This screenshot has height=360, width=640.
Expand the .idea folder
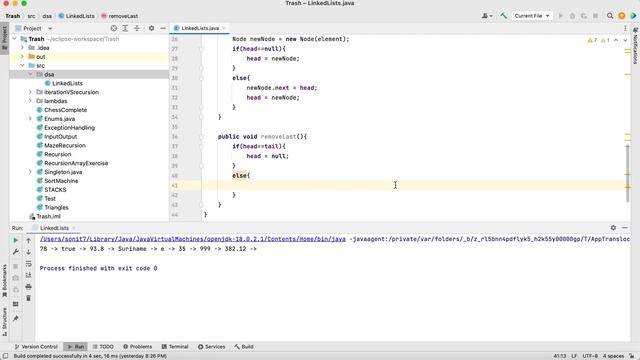22,48
